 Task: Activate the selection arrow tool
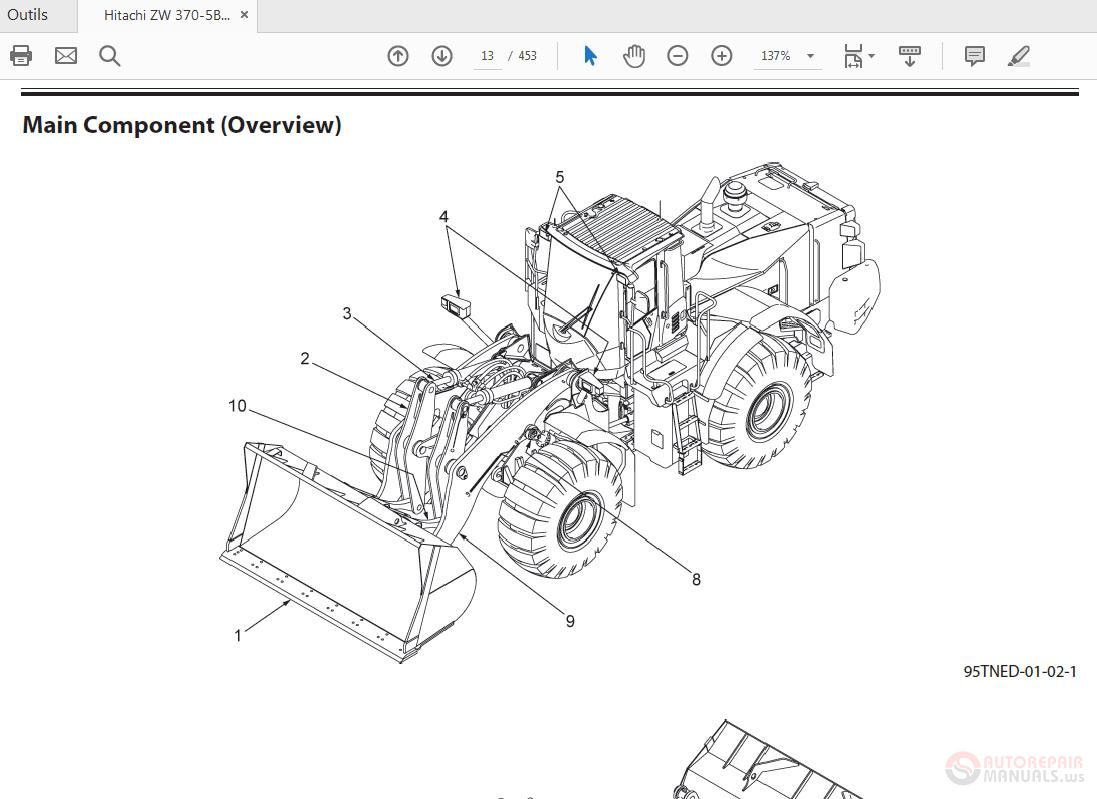589,56
